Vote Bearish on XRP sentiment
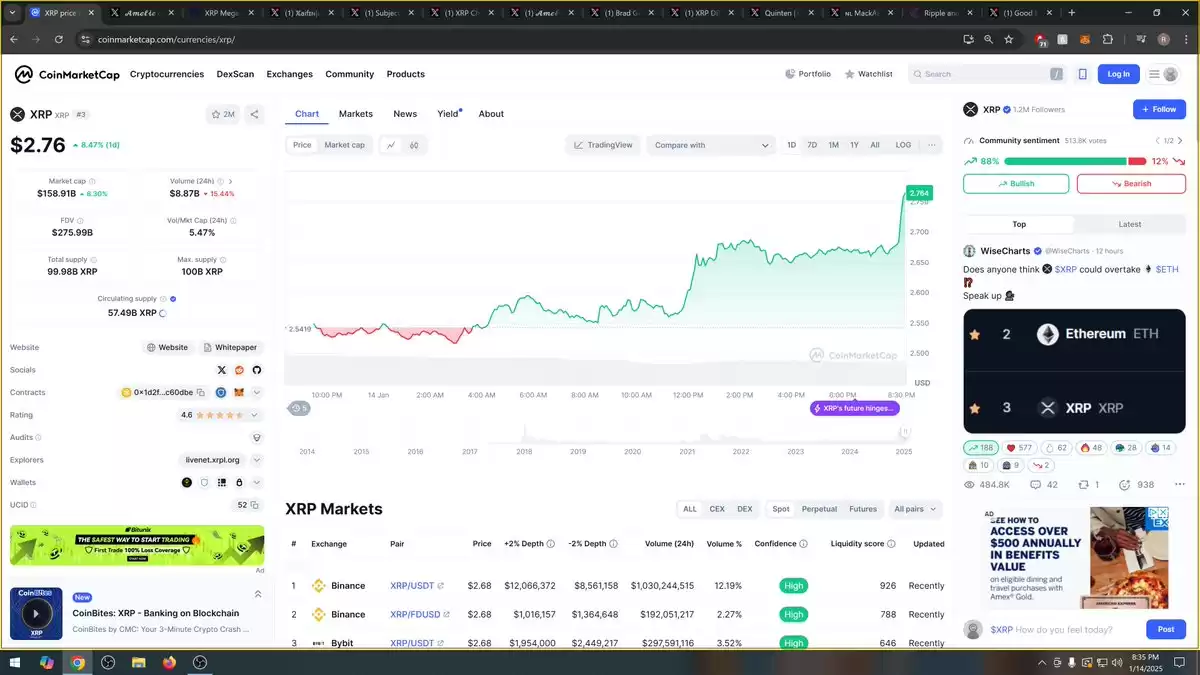 click(x=1131, y=184)
